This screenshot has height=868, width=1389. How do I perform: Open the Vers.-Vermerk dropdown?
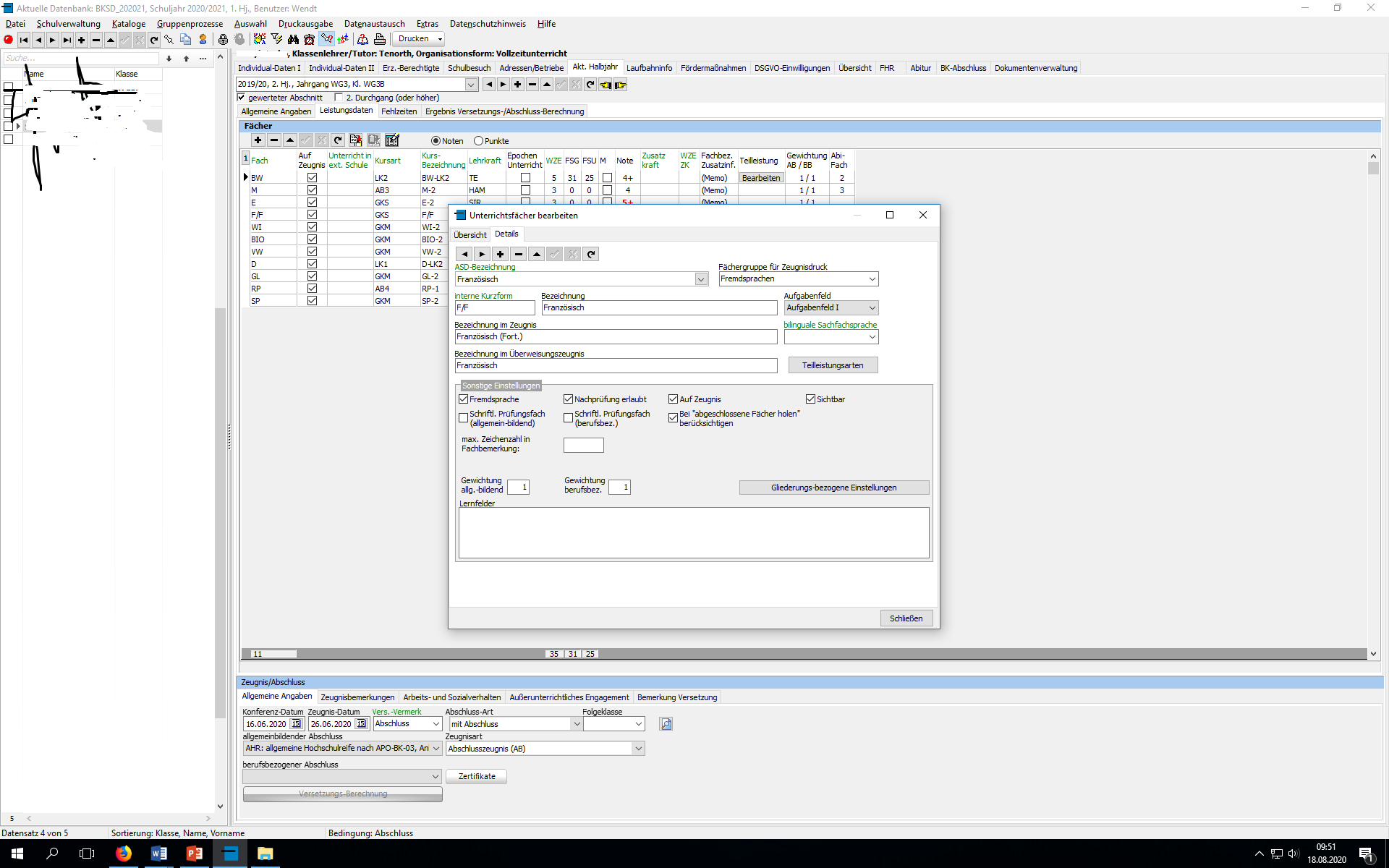pos(436,724)
